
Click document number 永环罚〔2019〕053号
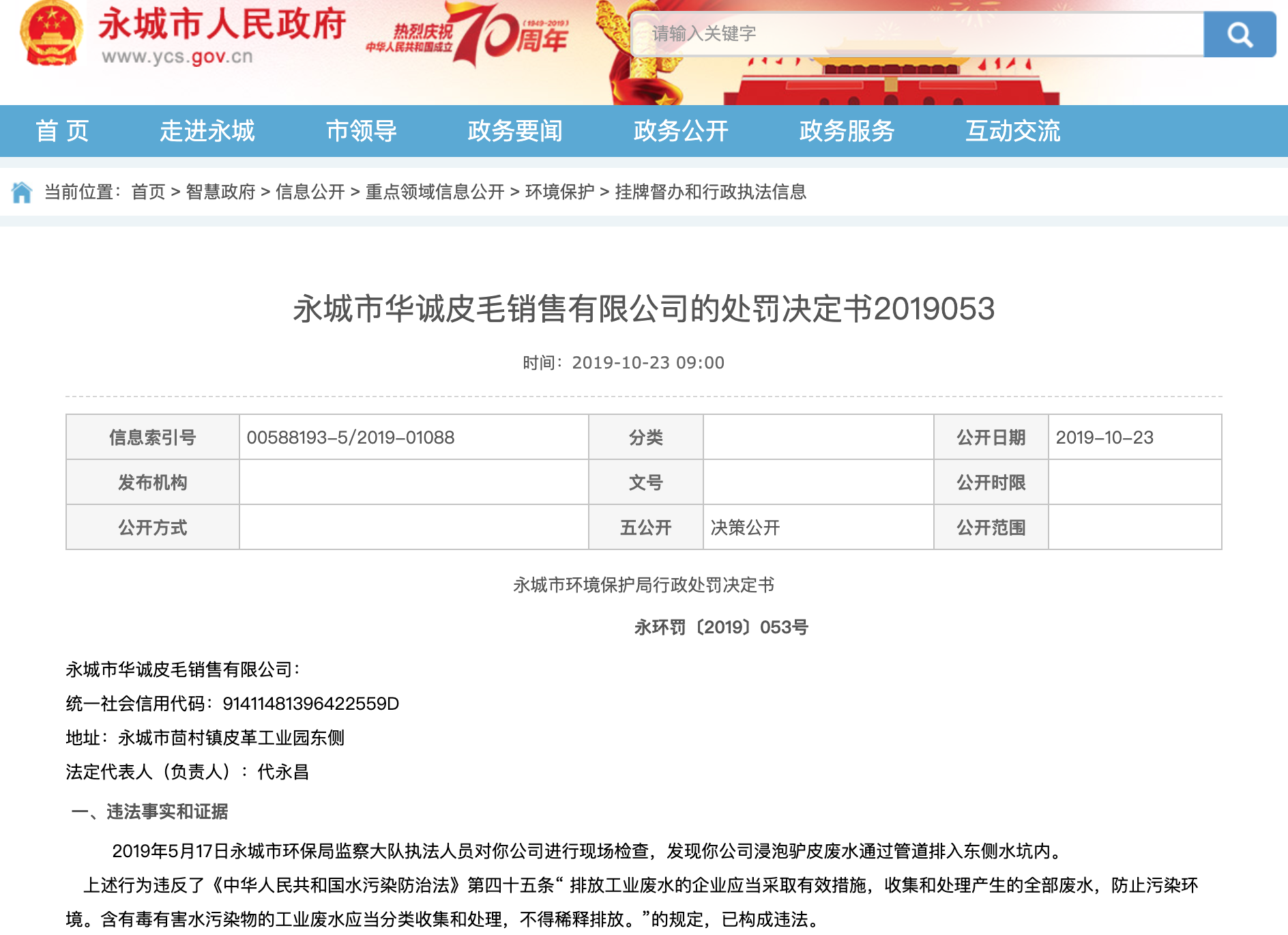721,627
